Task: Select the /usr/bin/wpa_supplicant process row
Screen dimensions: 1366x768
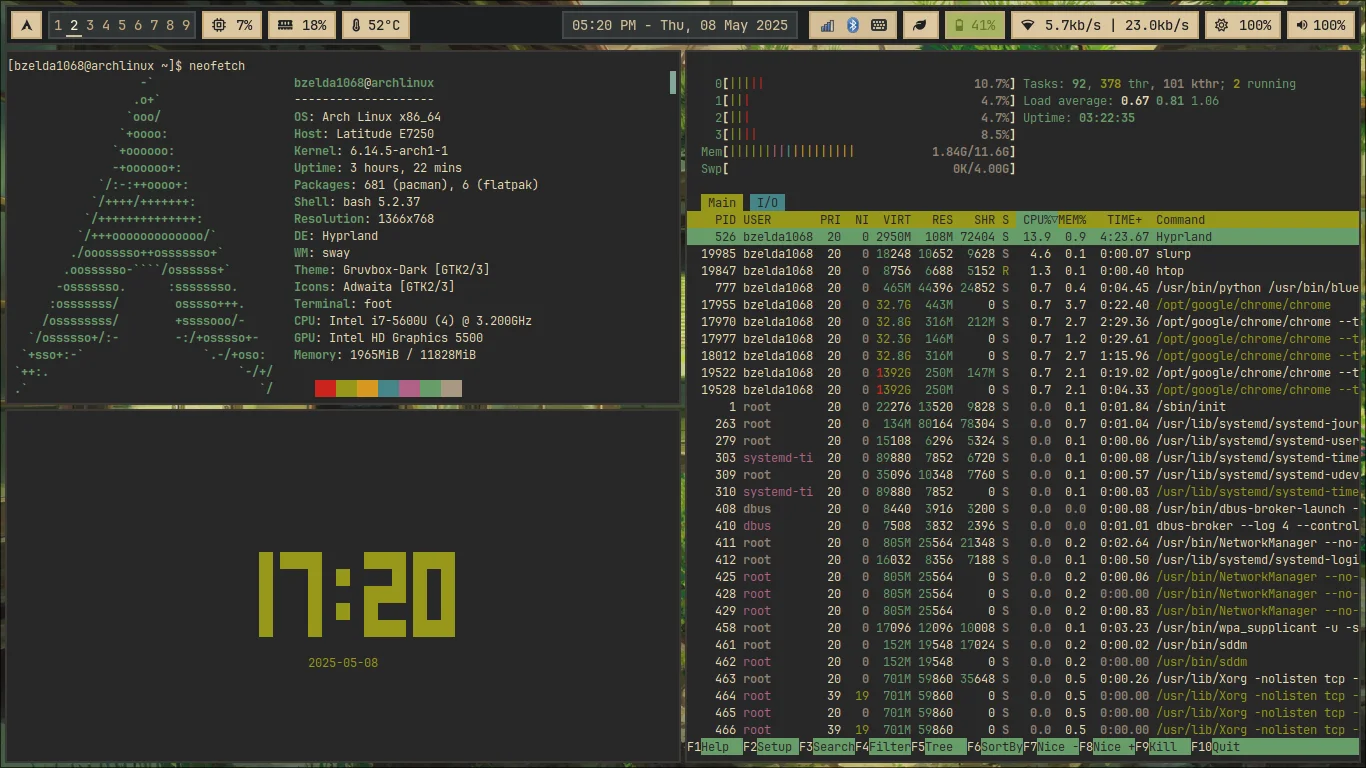Action: (1022, 628)
